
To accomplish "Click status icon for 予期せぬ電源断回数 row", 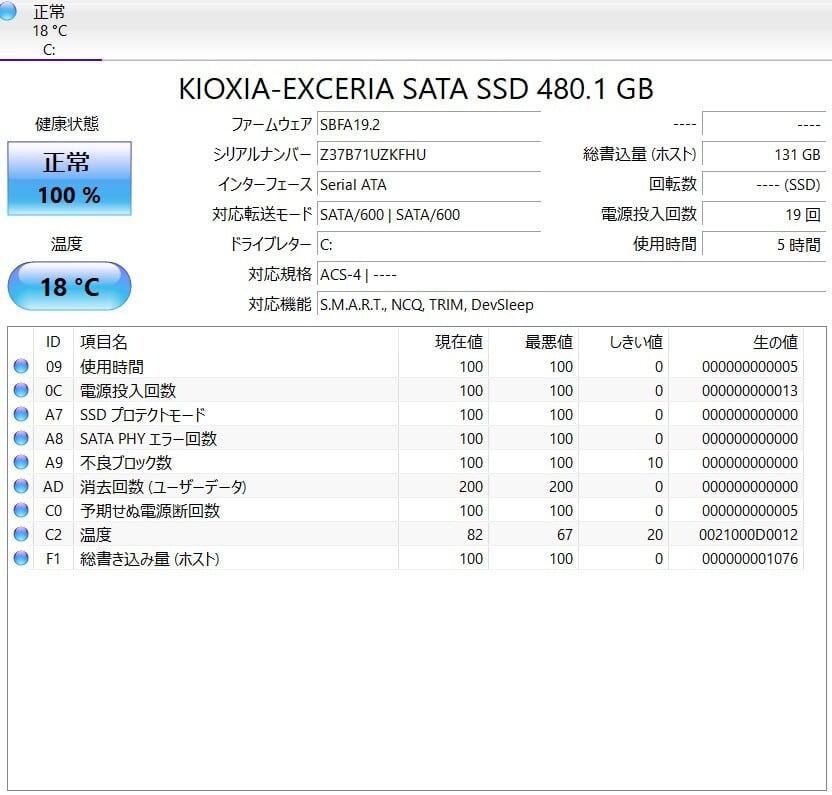I will (x=21, y=511).
